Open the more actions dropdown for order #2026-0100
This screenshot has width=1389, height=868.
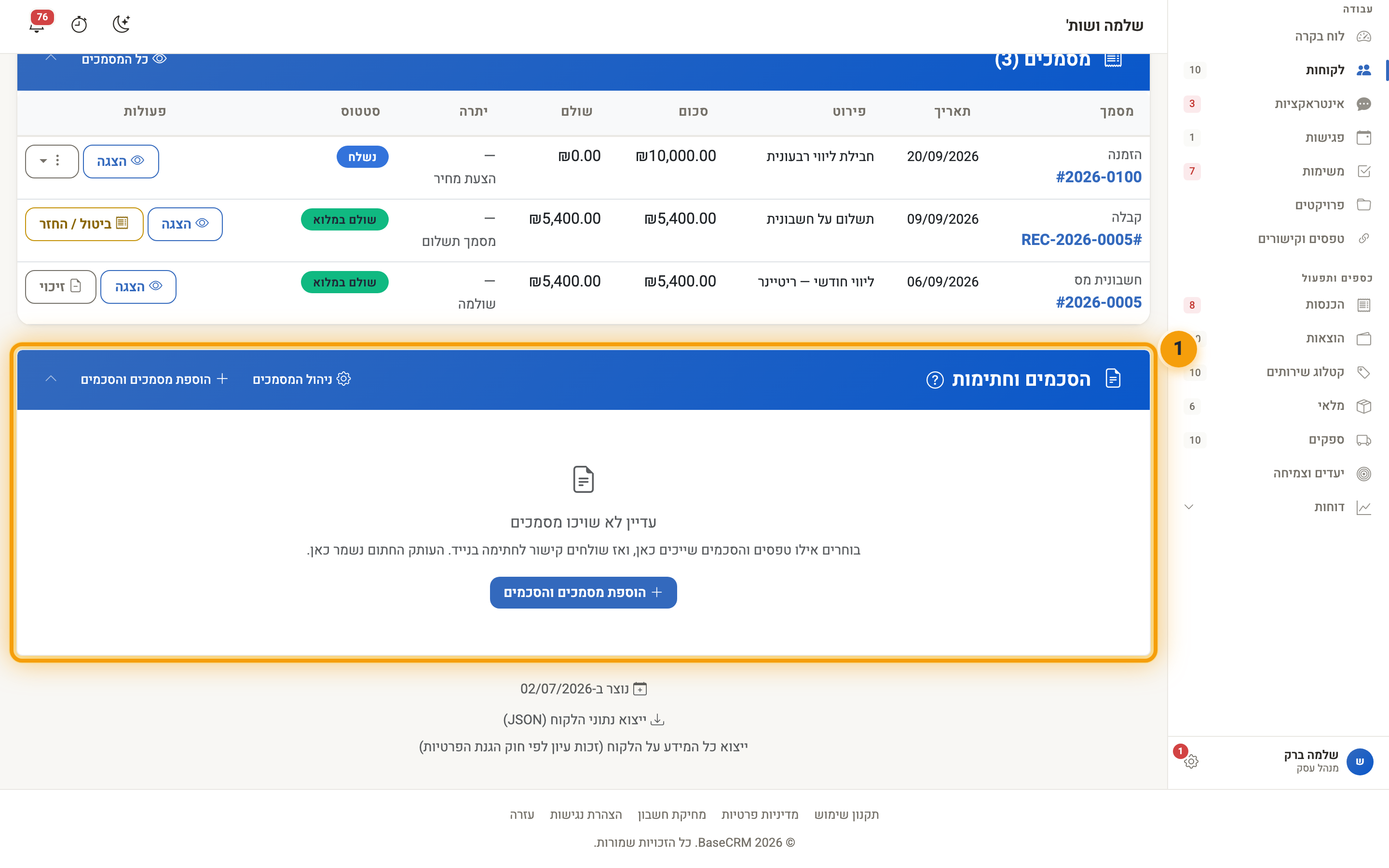tap(52, 162)
